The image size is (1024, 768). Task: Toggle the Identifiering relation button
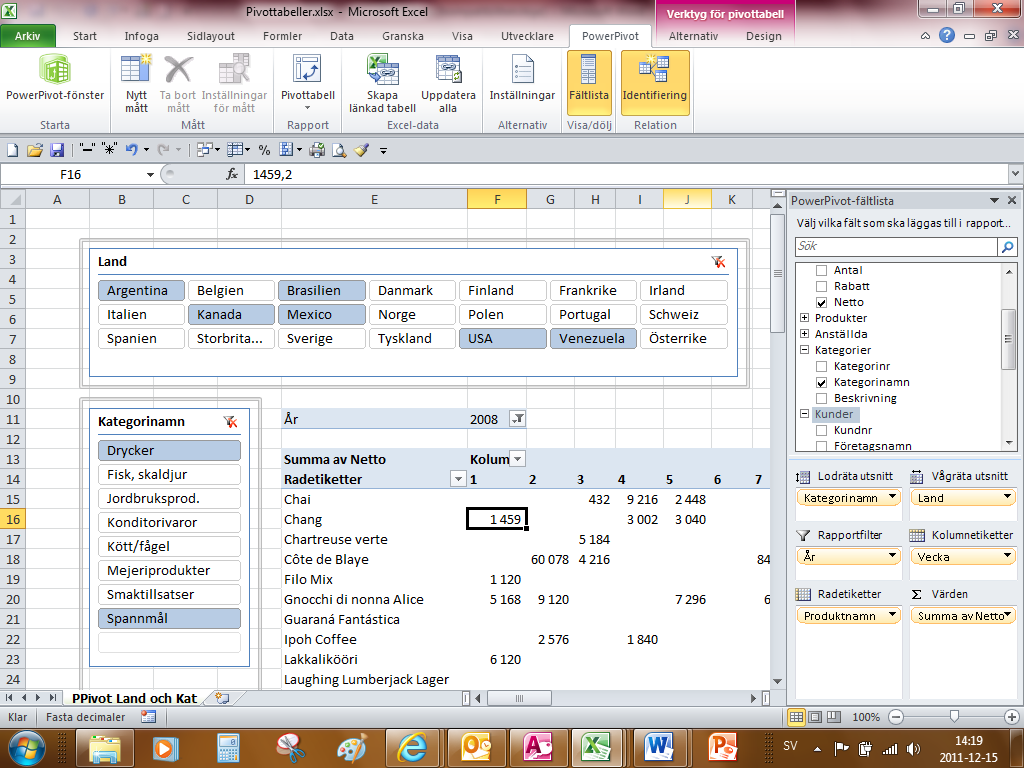click(x=655, y=82)
